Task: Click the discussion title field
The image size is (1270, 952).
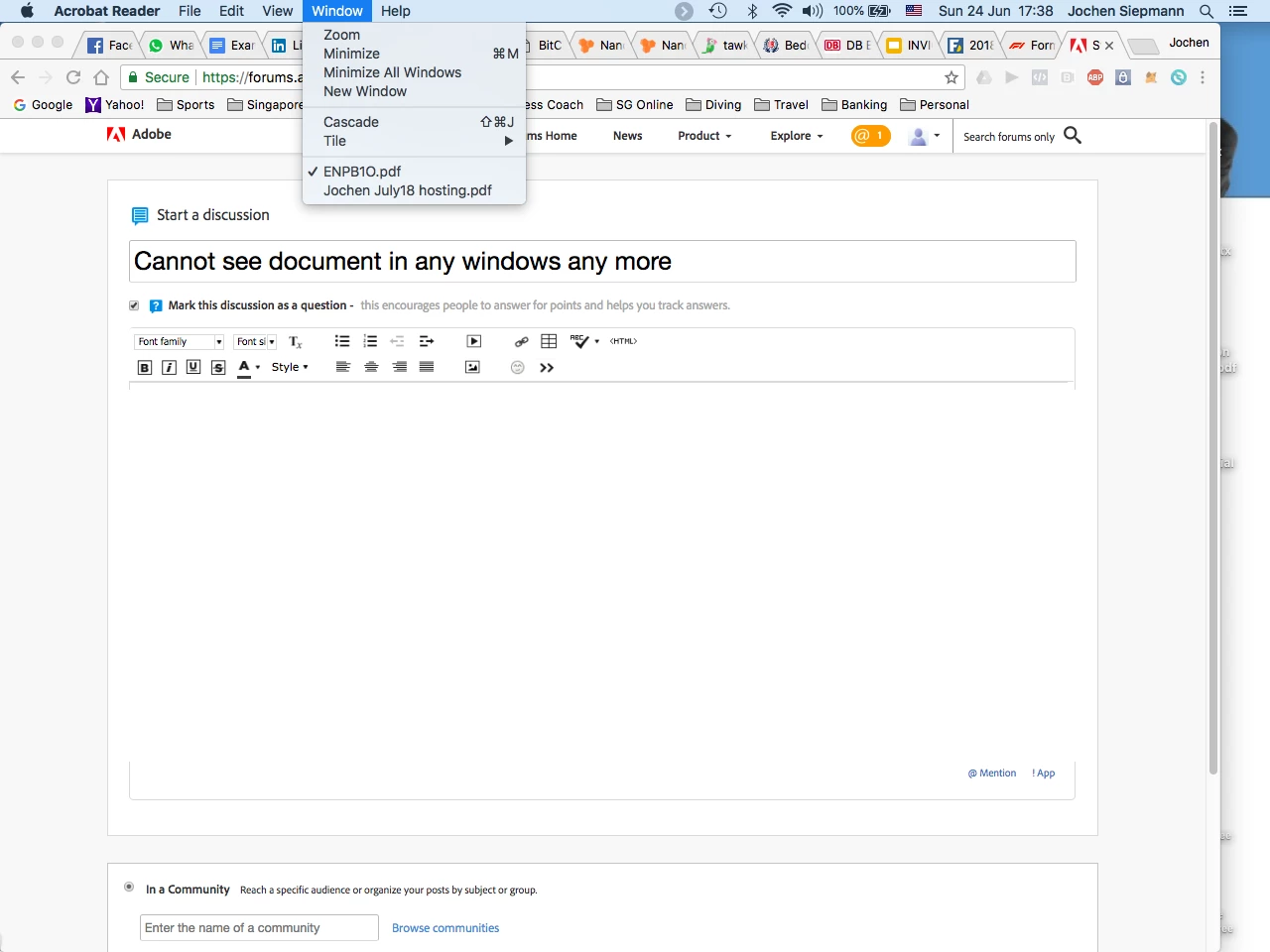Action: click(x=602, y=261)
